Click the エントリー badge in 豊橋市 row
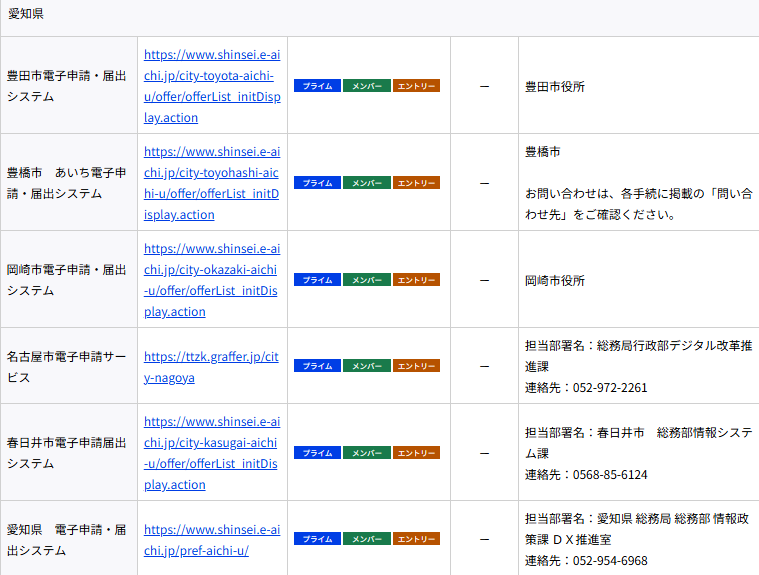Image resolution: width=759 pixels, height=575 pixels. [x=416, y=183]
